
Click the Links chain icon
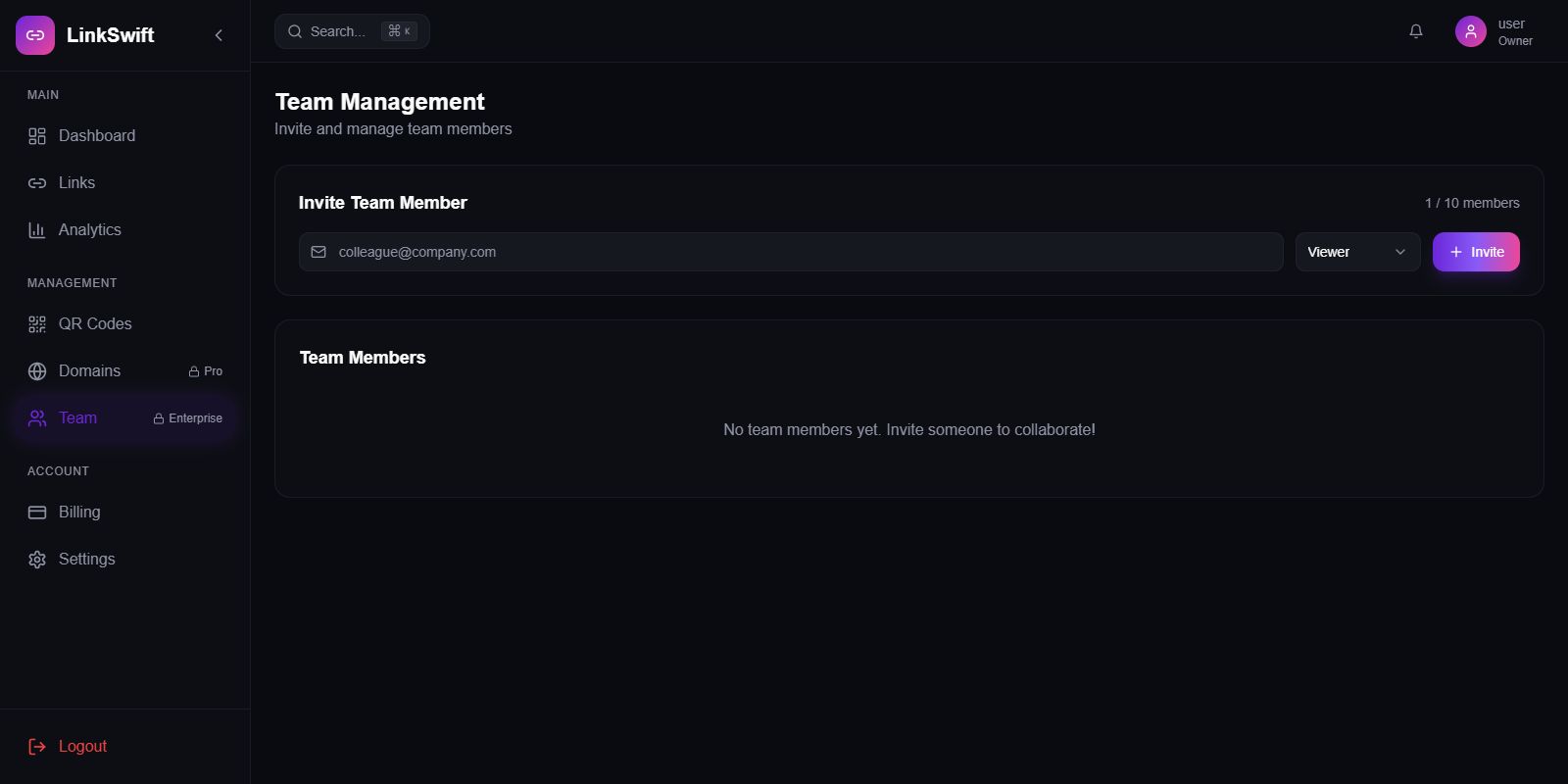pyautogui.click(x=37, y=183)
